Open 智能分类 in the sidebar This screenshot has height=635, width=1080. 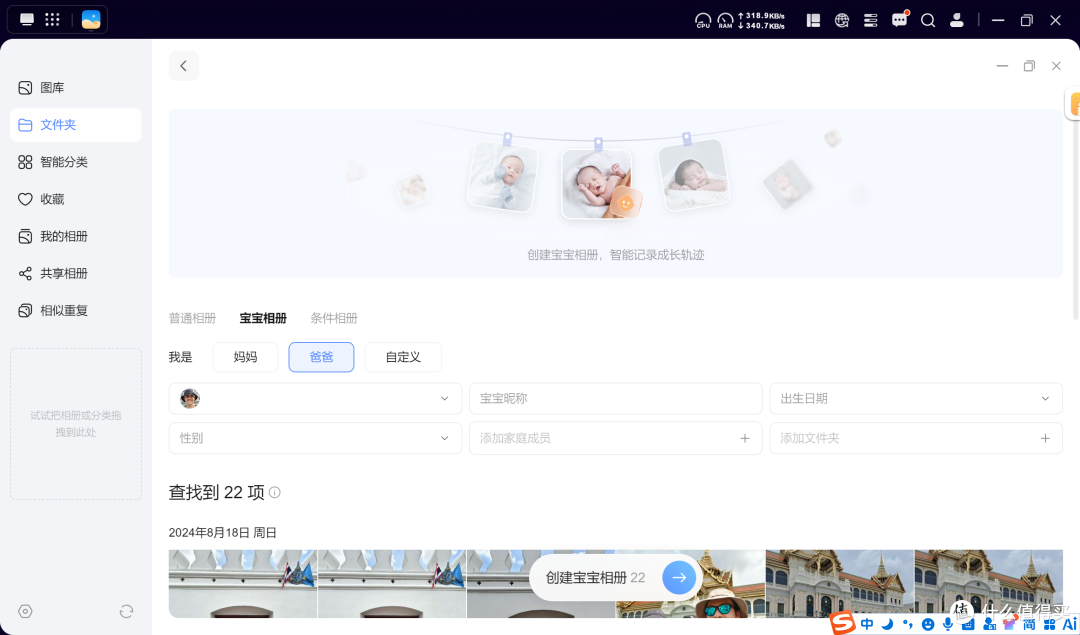pos(76,162)
